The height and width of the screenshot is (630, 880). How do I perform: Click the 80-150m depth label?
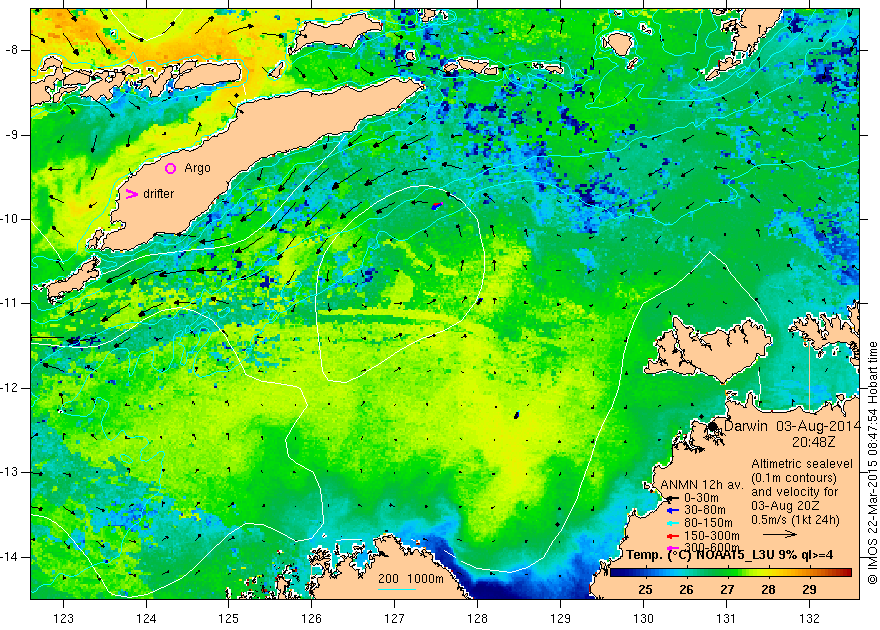[708, 523]
